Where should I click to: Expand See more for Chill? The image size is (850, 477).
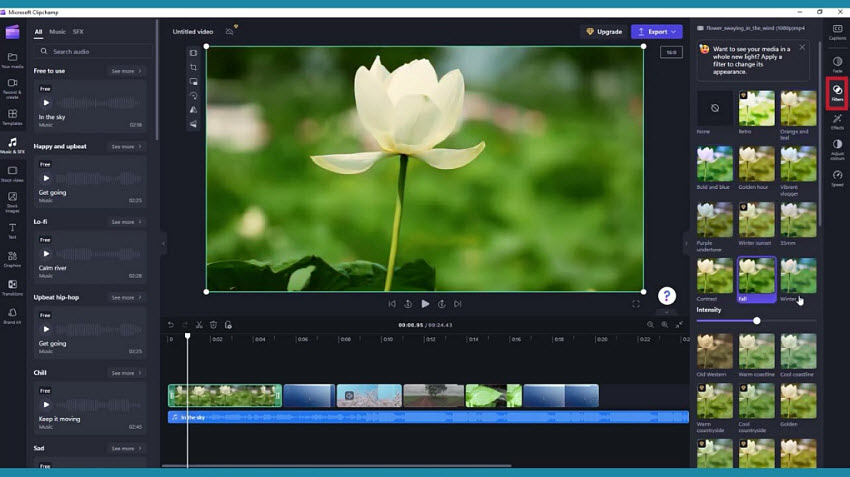tap(126, 373)
